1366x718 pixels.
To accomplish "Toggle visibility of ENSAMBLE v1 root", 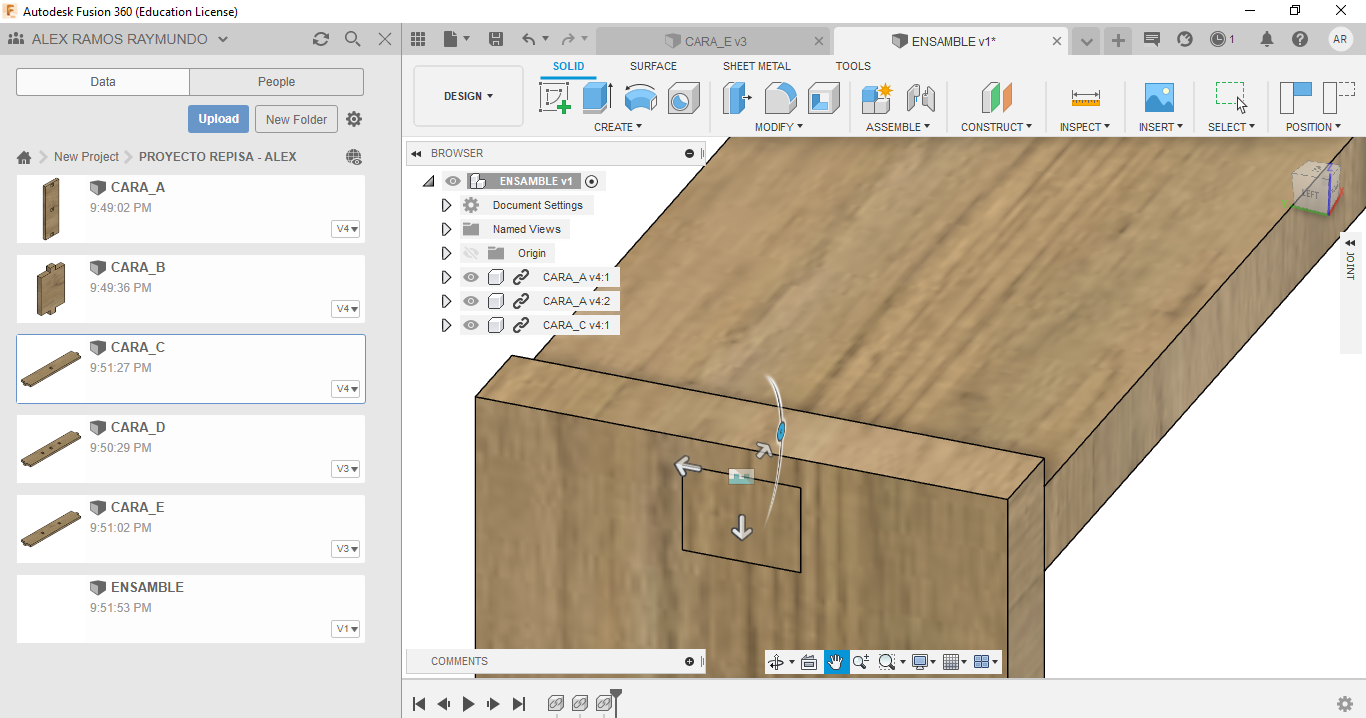I will point(453,181).
